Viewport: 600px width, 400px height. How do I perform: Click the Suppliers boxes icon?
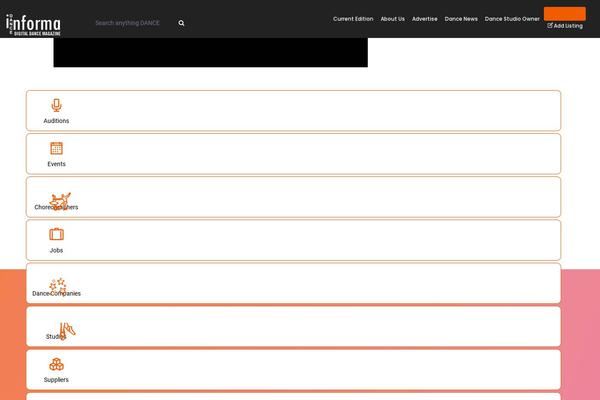click(x=56, y=364)
